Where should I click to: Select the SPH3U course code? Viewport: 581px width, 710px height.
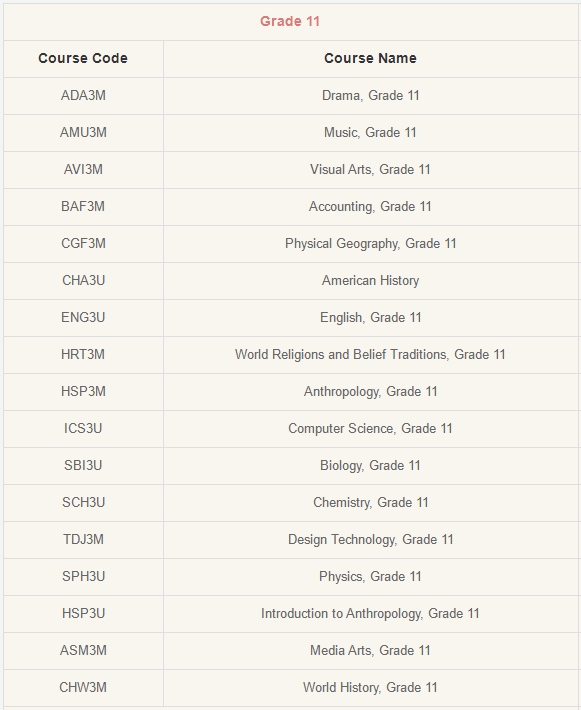click(83, 576)
